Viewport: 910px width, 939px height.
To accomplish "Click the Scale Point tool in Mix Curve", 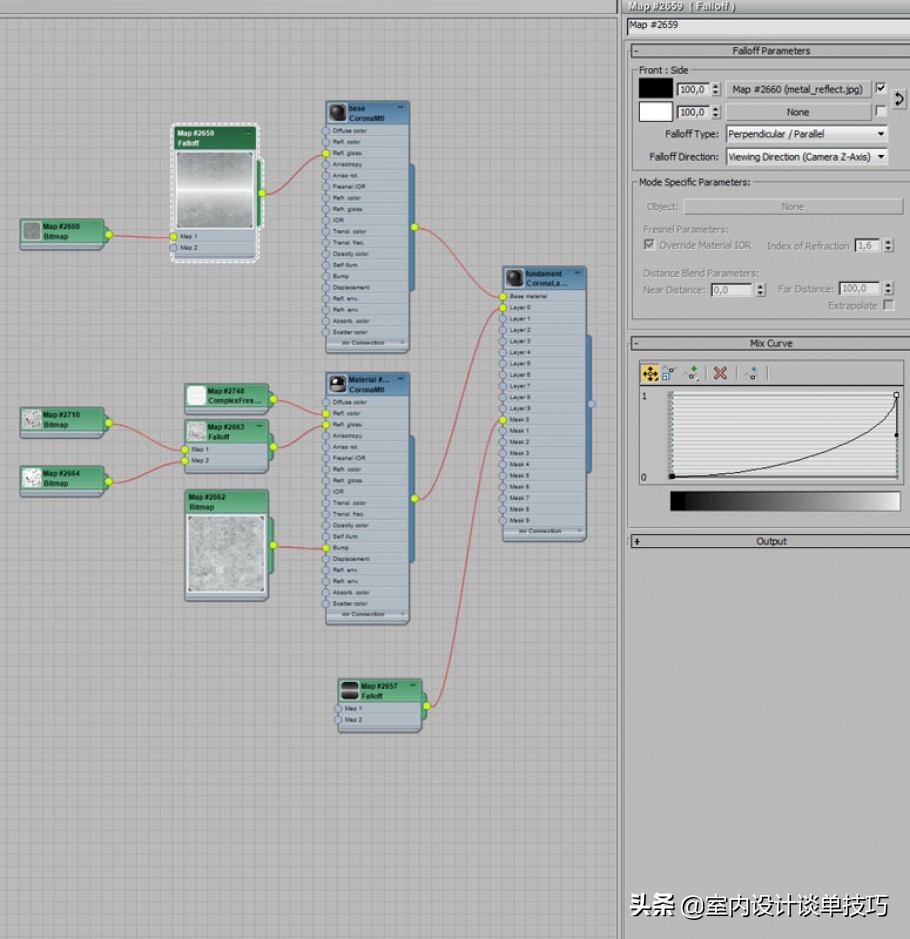I will 669,373.
